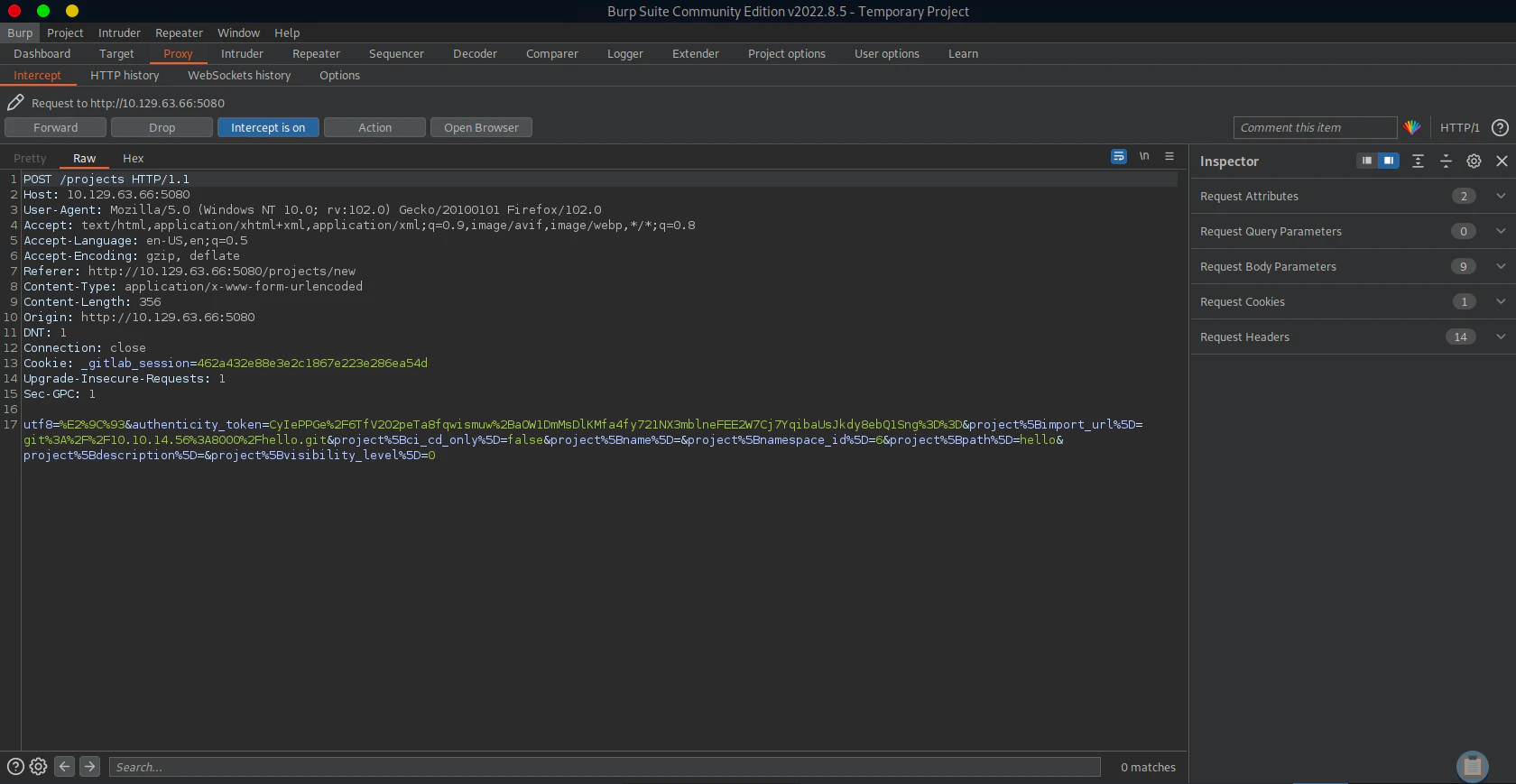Drop the intercepted request

pyautogui.click(x=162, y=127)
